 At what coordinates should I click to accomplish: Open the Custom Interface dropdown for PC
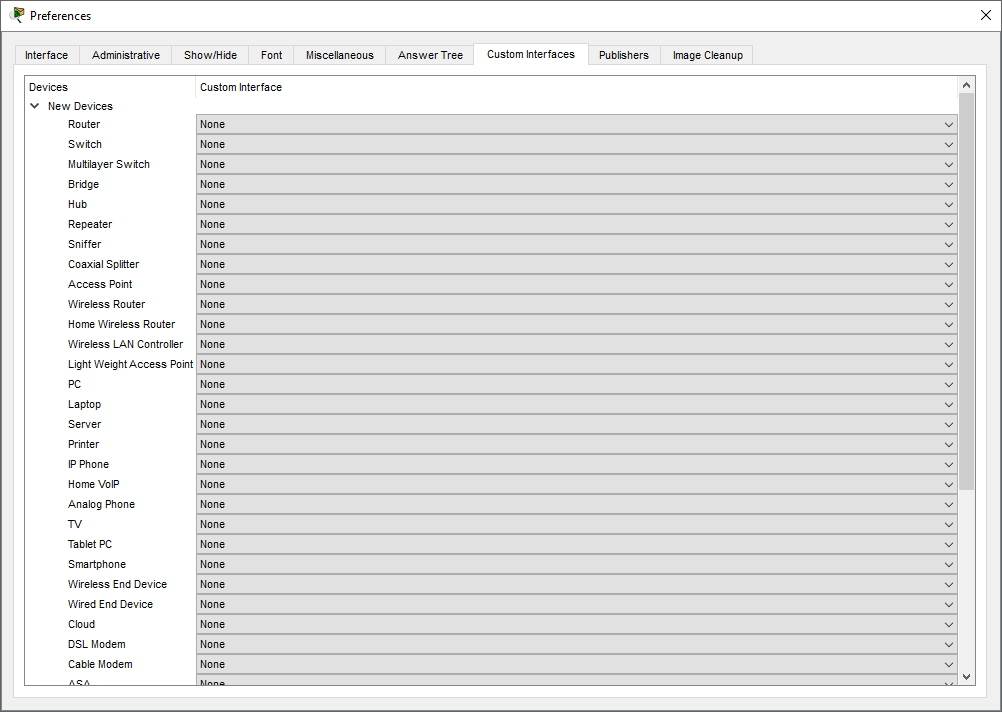pos(576,385)
